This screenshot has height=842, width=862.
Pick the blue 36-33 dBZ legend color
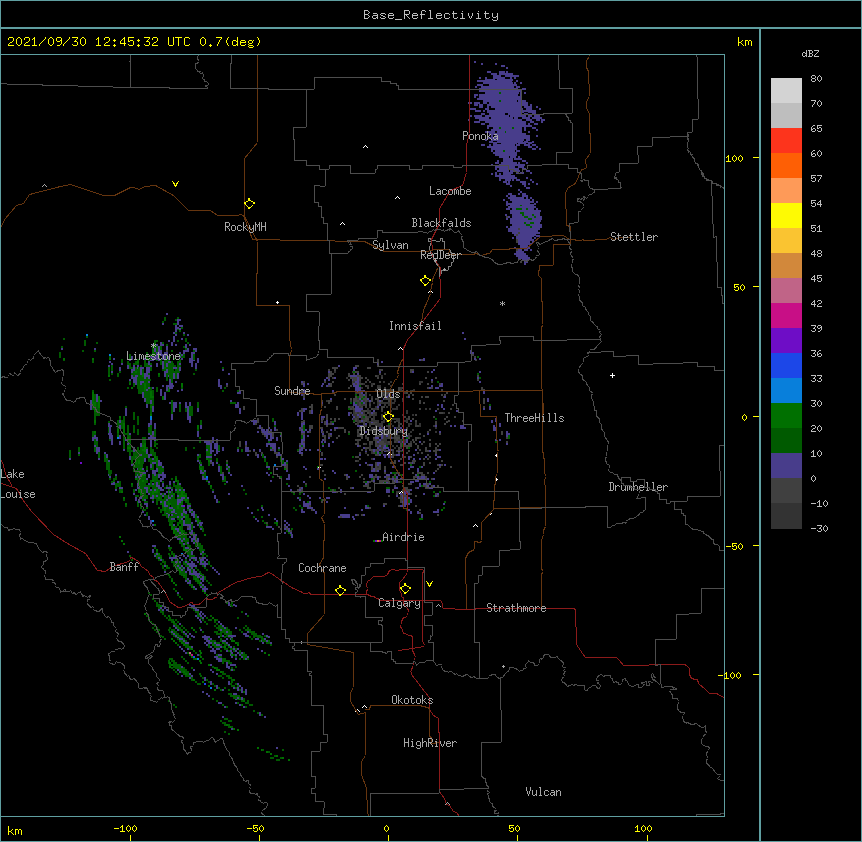click(786, 365)
